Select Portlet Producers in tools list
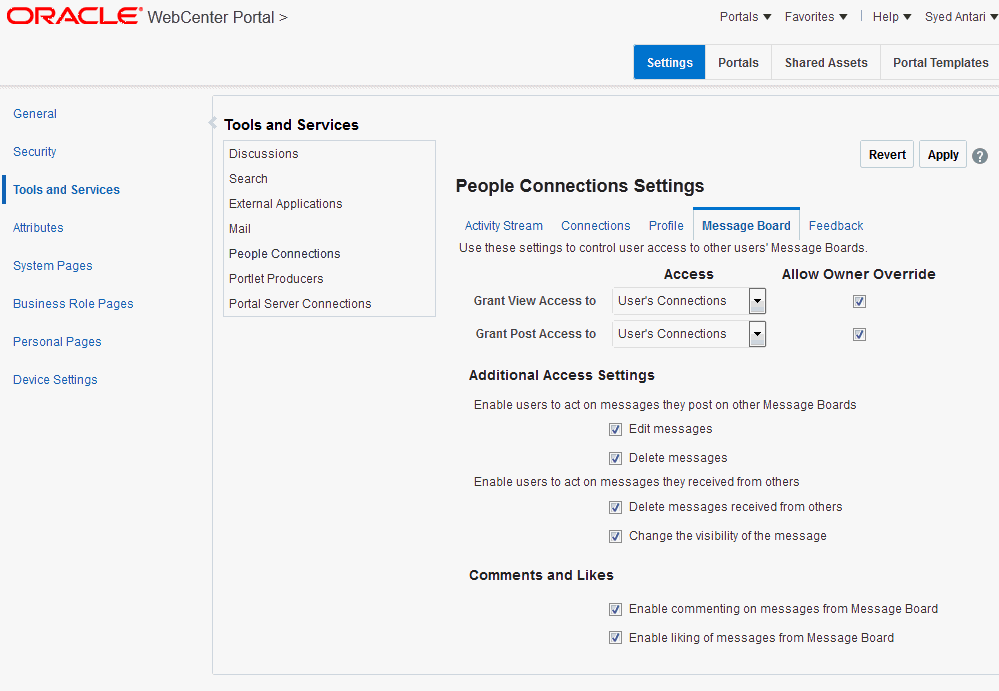The image size is (999, 691). click(329, 279)
